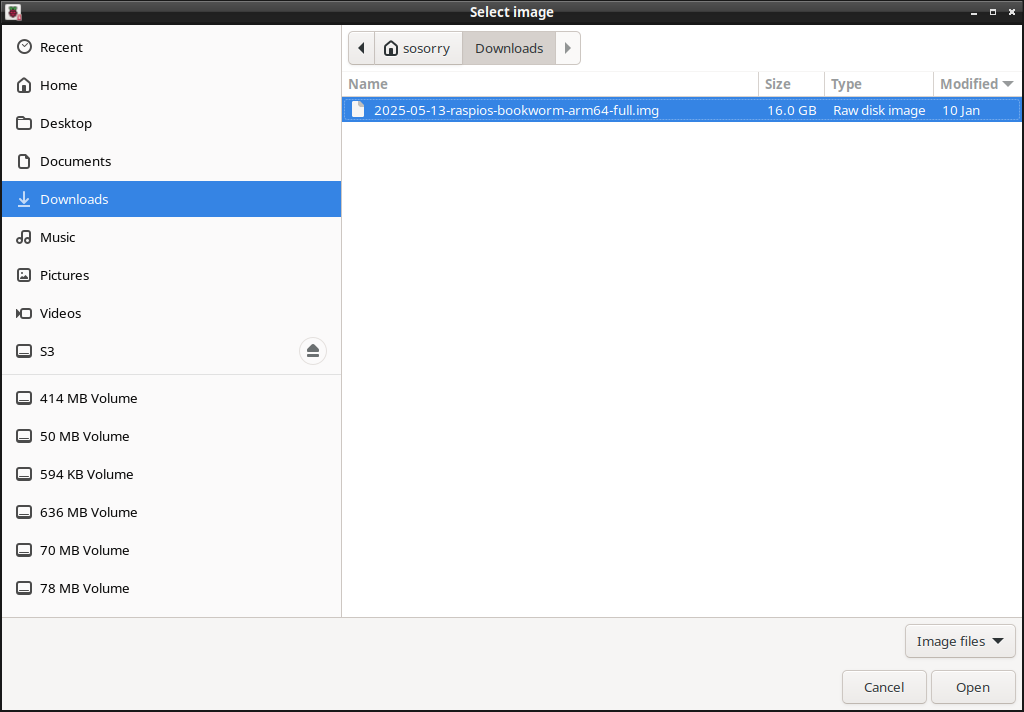
Task: Select the 414 MB Volume entry
Action: tap(171, 398)
